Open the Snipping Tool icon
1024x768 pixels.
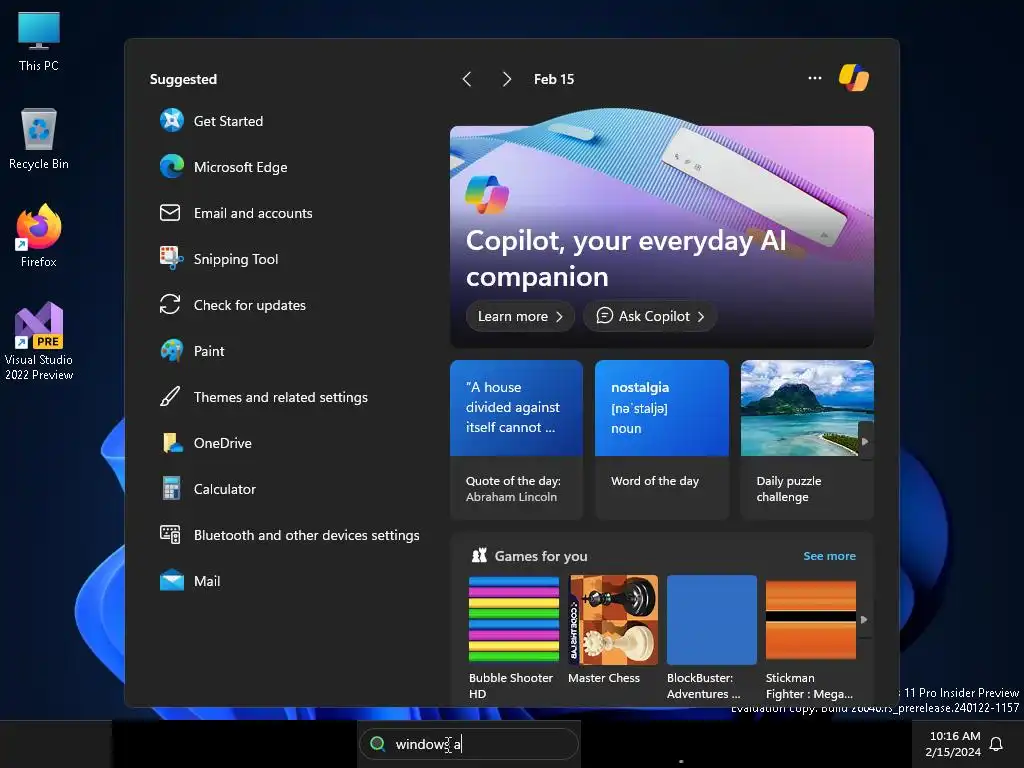click(172, 259)
